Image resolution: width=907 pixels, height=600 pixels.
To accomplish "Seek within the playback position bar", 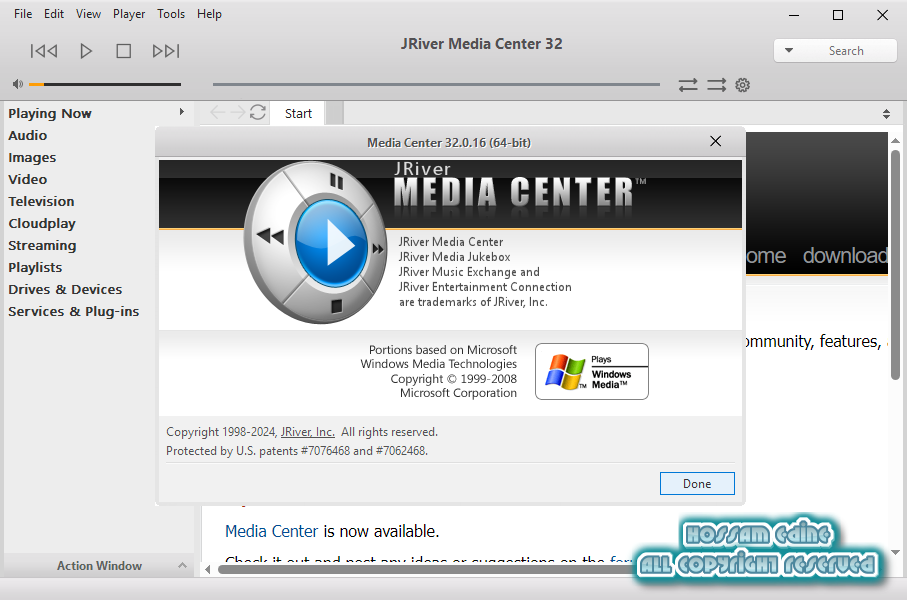I will pyautogui.click(x=436, y=84).
